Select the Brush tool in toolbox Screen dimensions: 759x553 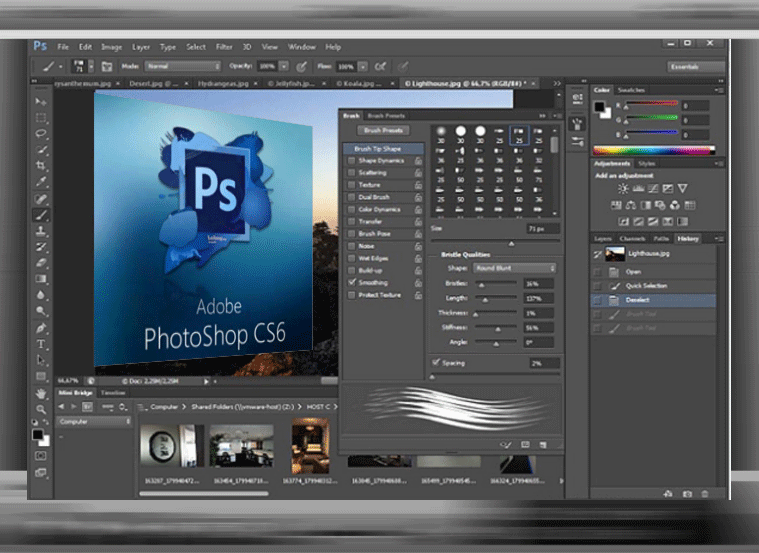[41, 215]
